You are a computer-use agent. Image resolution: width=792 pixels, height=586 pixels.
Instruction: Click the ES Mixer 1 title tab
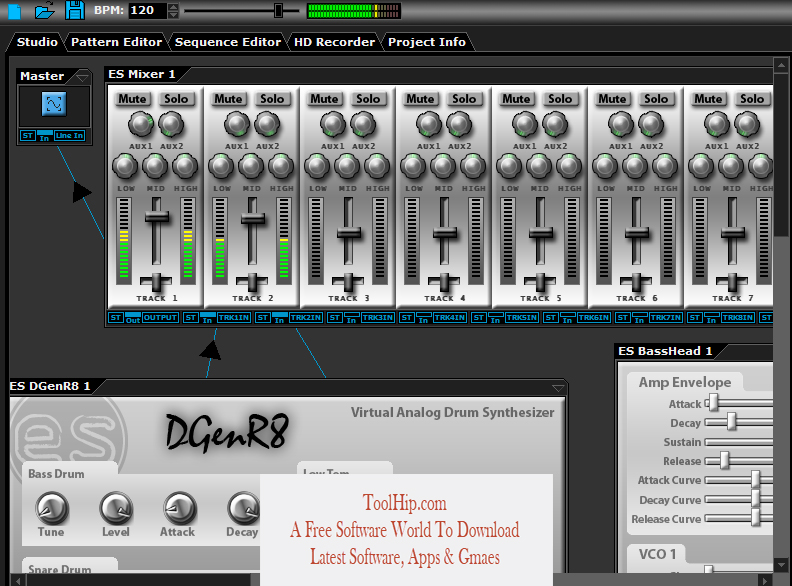(142, 74)
